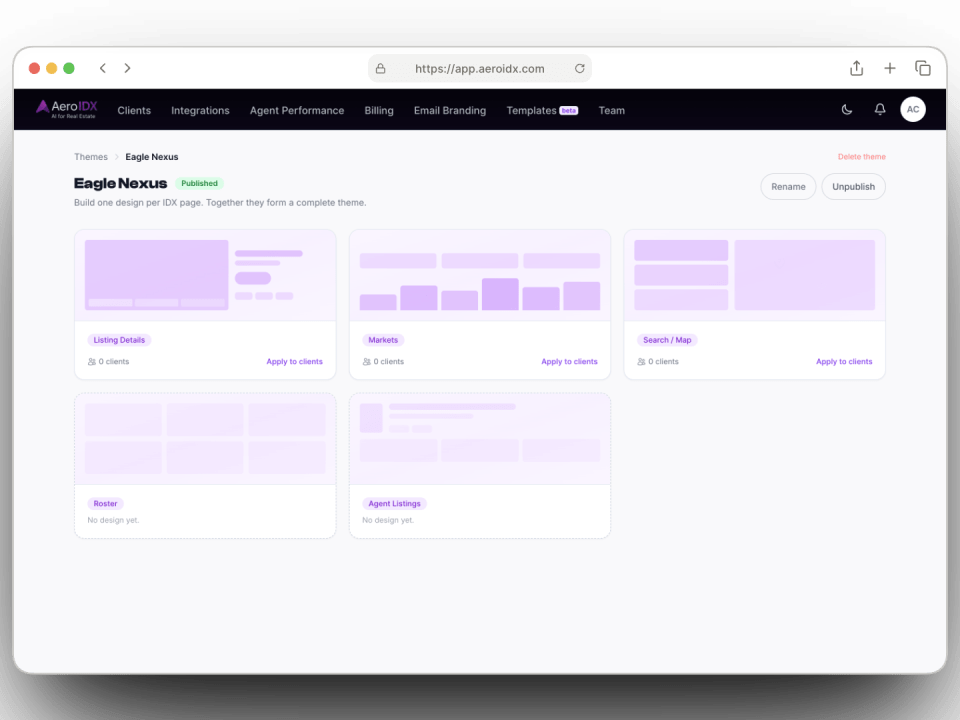The height and width of the screenshot is (720, 960).
Task: Click the clients icon on Listing Details card
Action: click(x=92, y=362)
